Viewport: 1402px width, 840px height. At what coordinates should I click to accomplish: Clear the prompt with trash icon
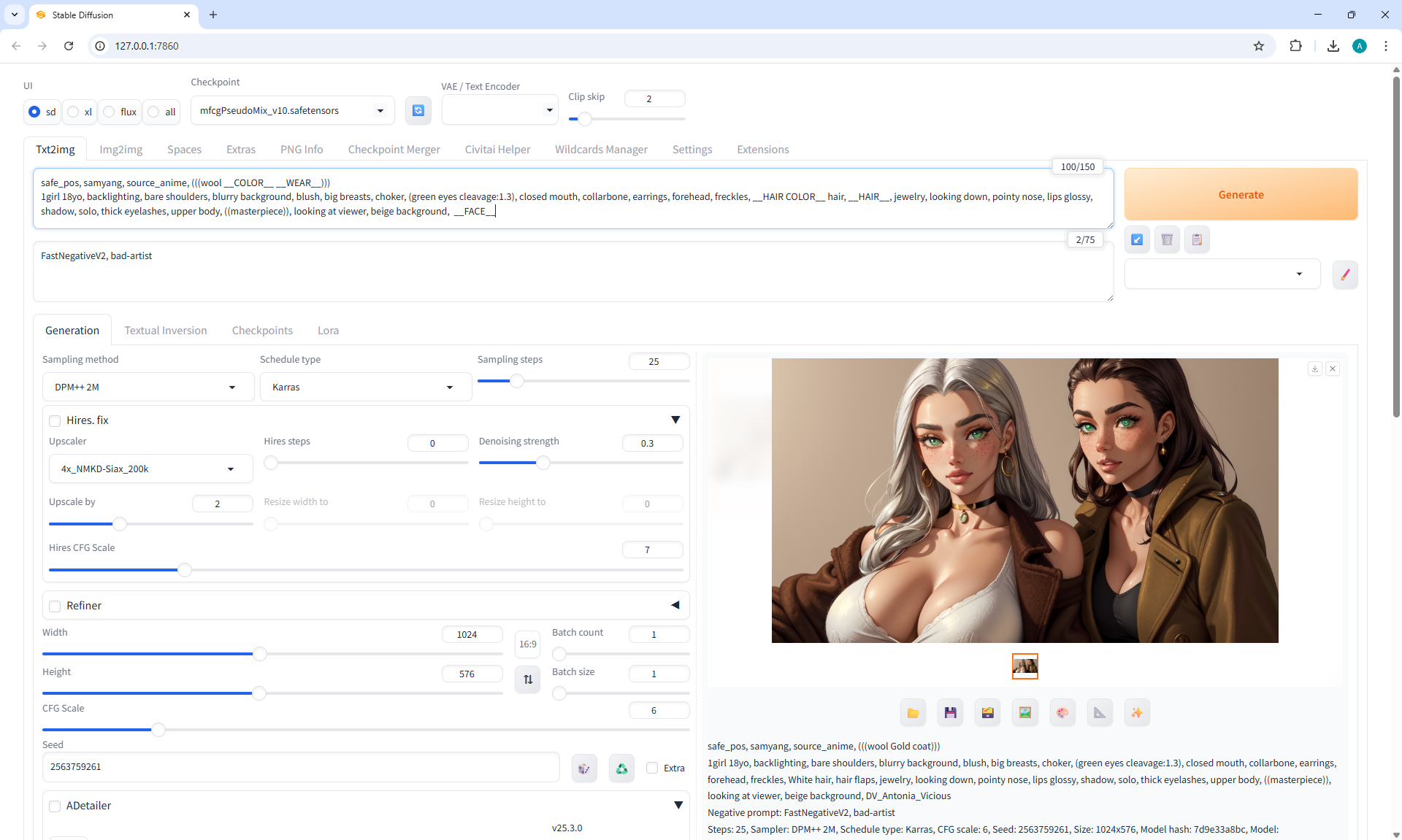(1167, 239)
